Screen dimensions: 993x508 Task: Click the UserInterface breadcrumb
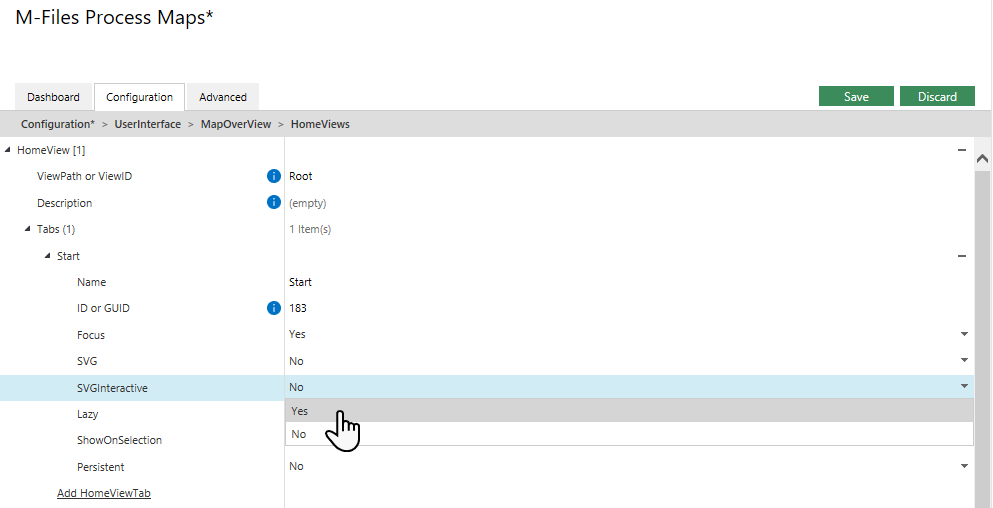tap(147, 124)
